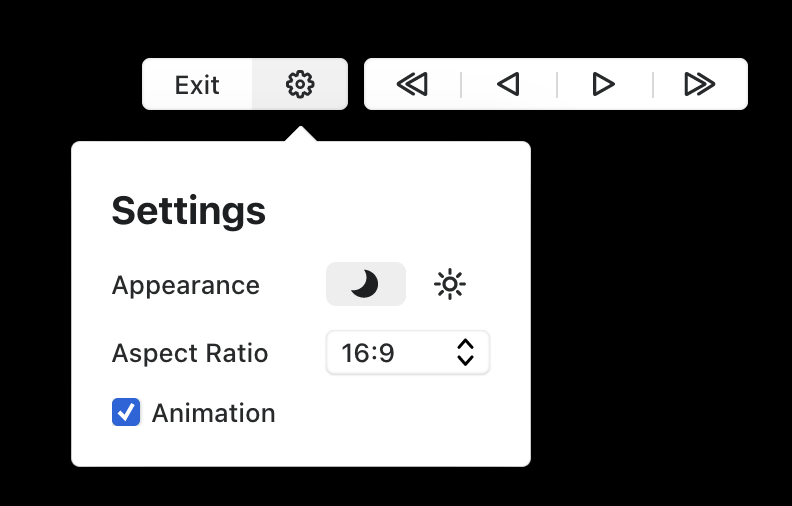Advance to next slide with right triangle
Screen dimensions: 792x506
click(x=604, y=84)
